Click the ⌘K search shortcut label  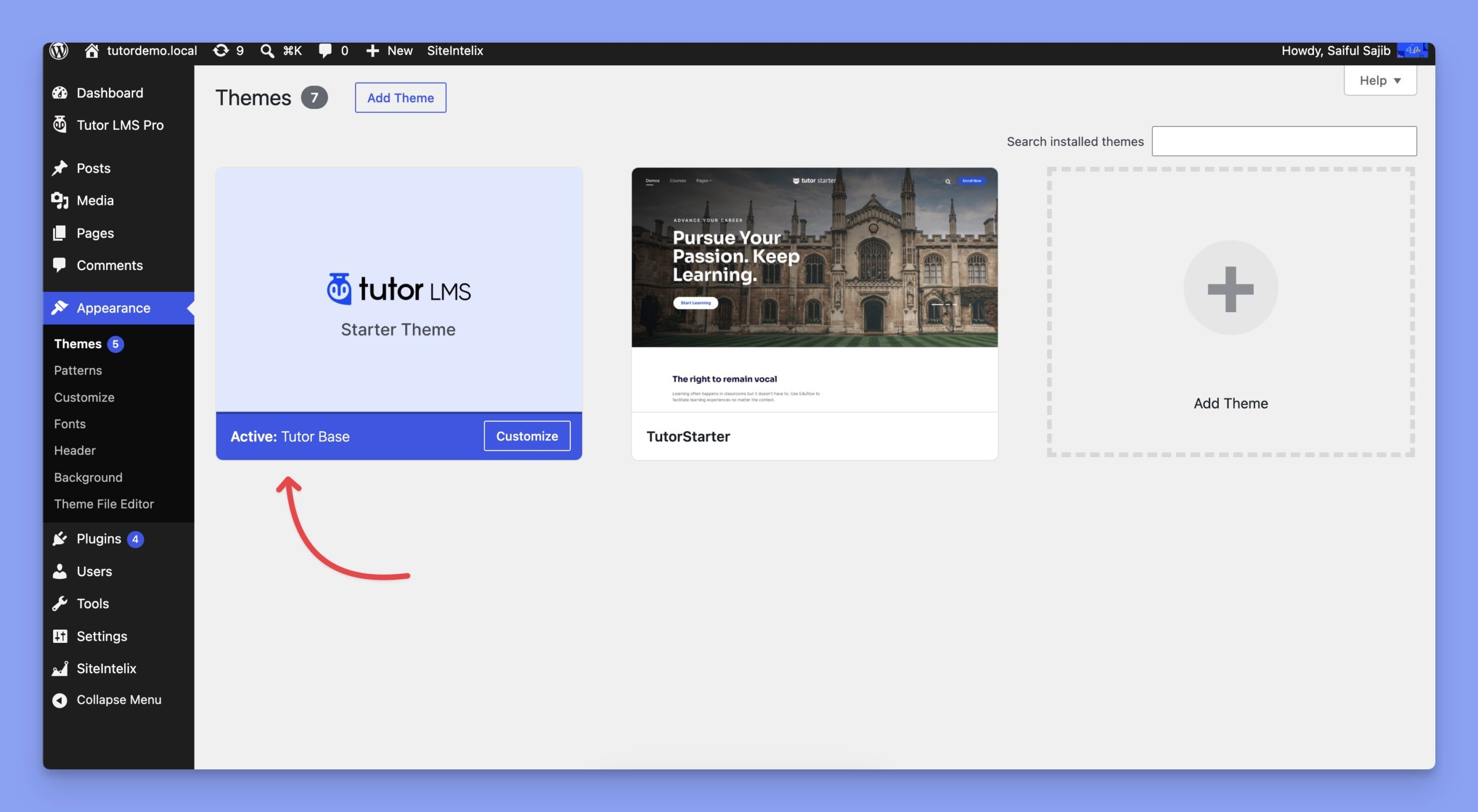[292, 51]
